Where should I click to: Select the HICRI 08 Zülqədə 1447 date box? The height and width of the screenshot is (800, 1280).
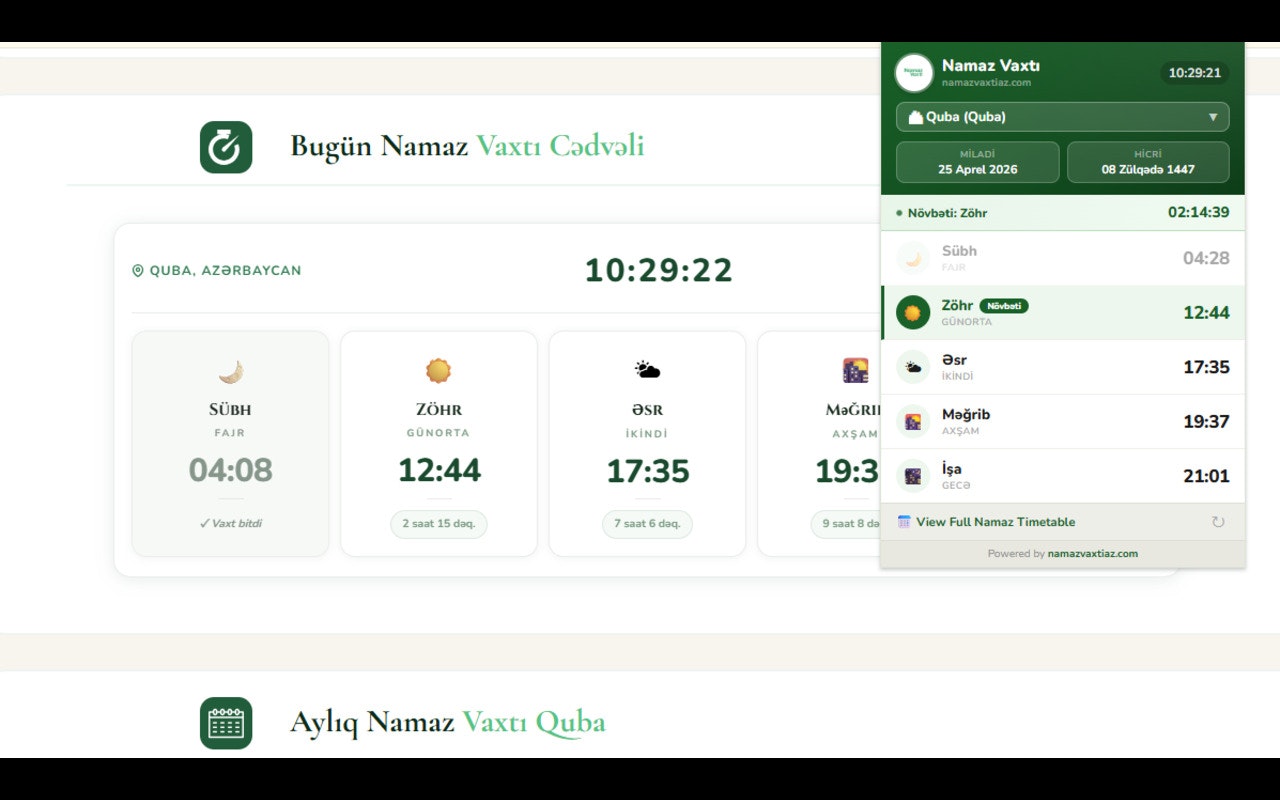tap(1148, 162)
